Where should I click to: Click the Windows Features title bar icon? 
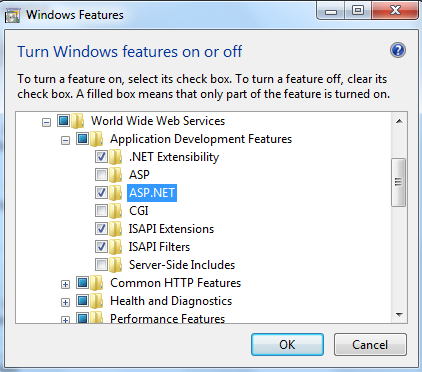(12, 15)
